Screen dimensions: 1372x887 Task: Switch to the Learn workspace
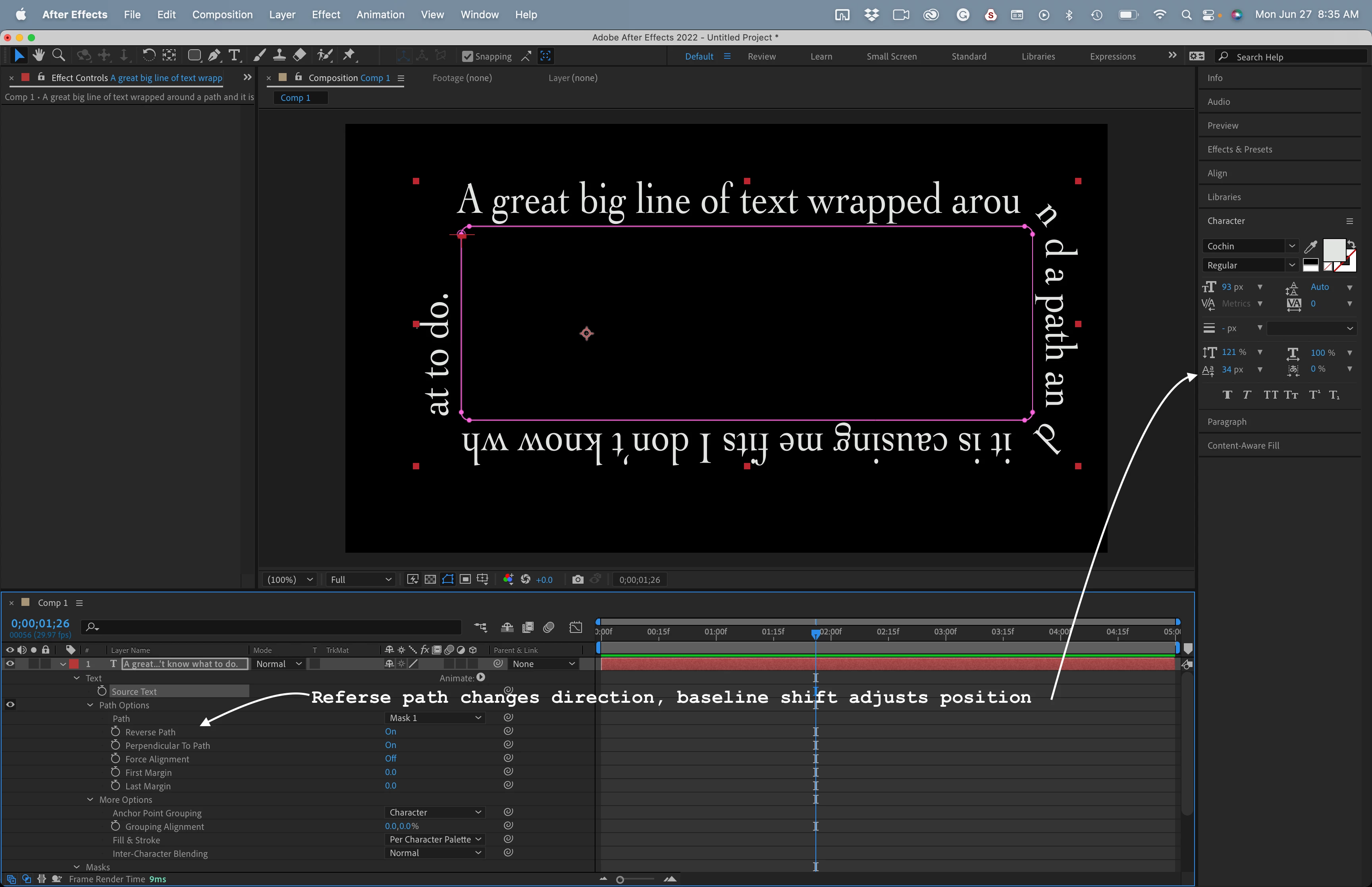coord(821,56)
